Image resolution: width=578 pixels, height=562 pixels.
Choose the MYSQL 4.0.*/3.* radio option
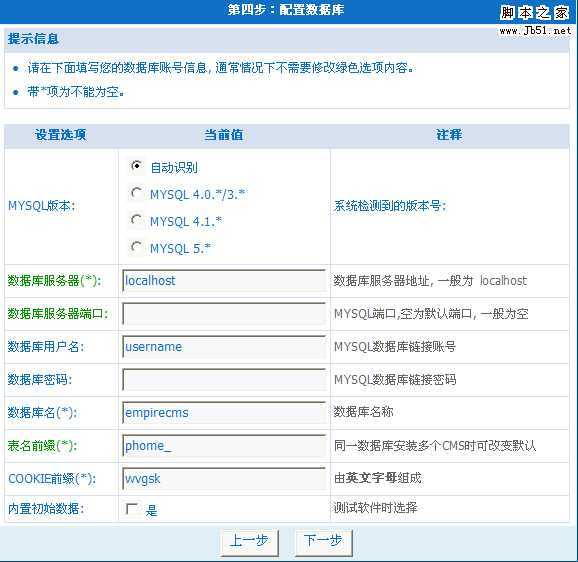(x=136, y=193)
